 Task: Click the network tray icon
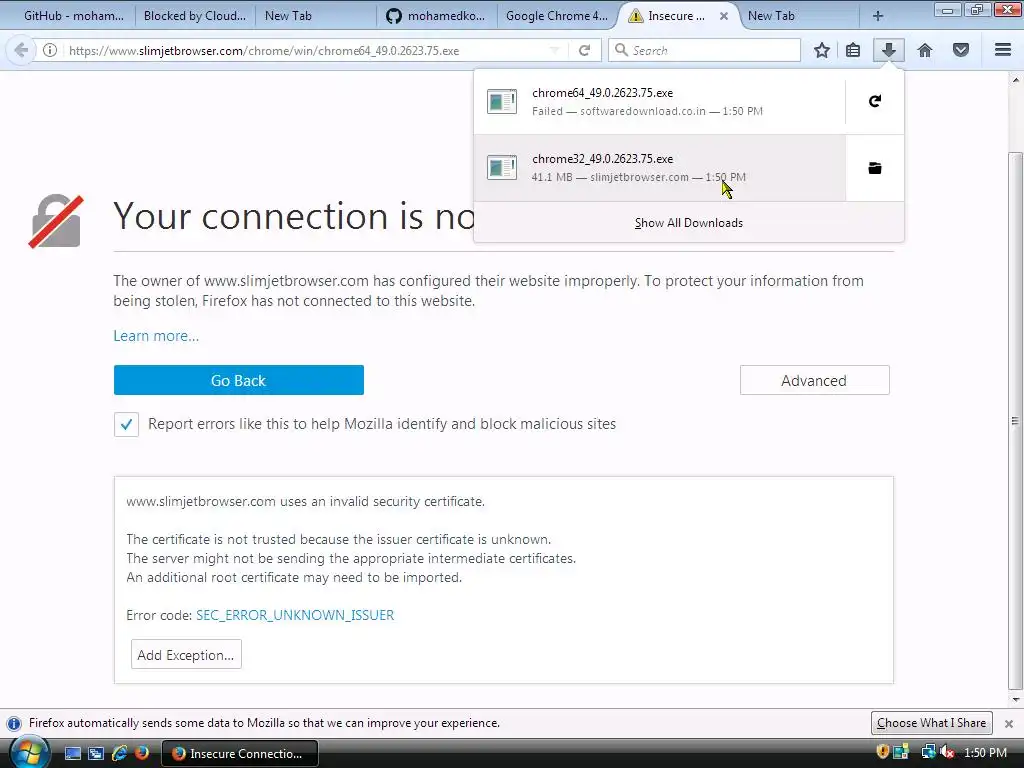(x=928, y=753)
